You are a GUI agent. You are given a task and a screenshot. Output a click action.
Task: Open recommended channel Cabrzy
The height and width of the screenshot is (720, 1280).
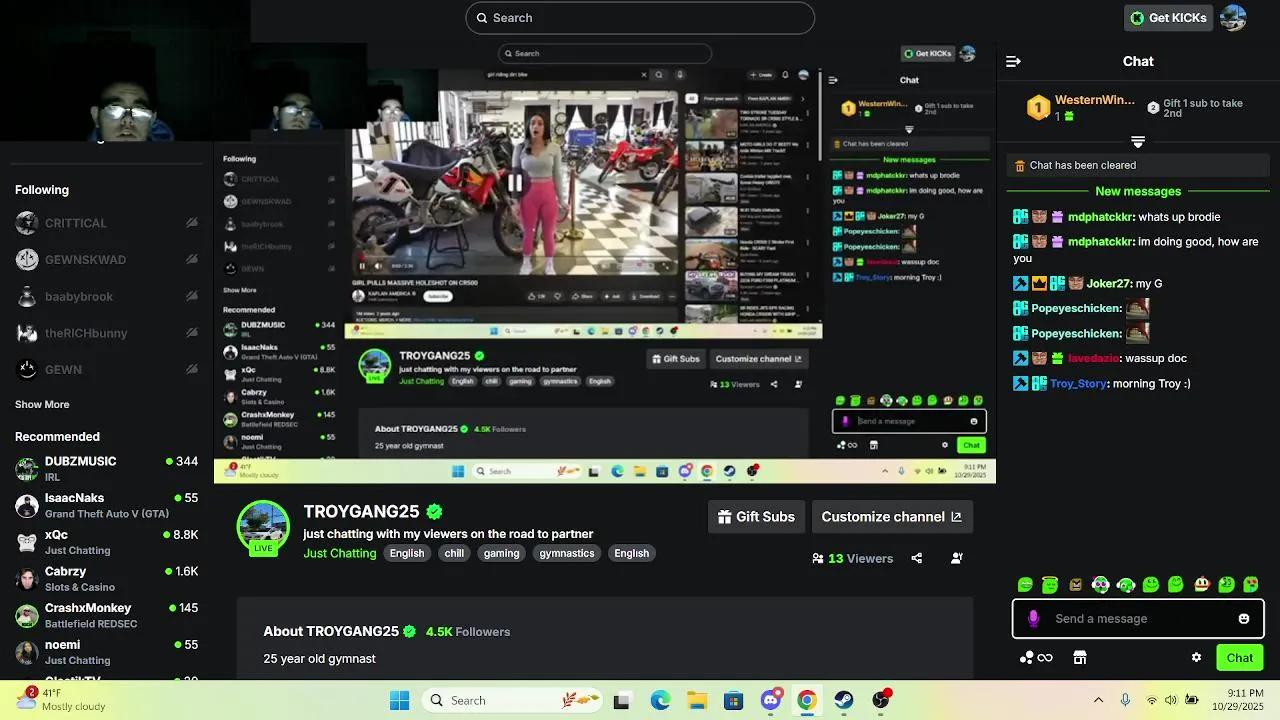coord(106,578)
